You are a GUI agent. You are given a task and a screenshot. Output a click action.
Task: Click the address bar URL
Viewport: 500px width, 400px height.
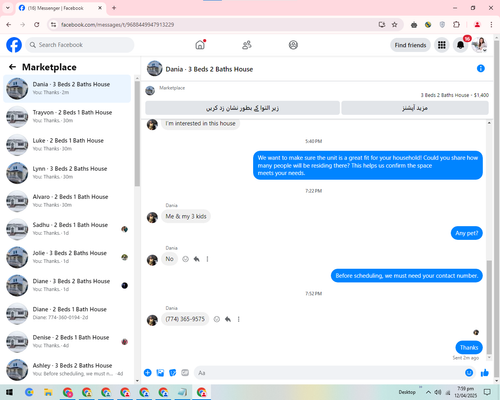pyautogui.click(x=117, y=25)
